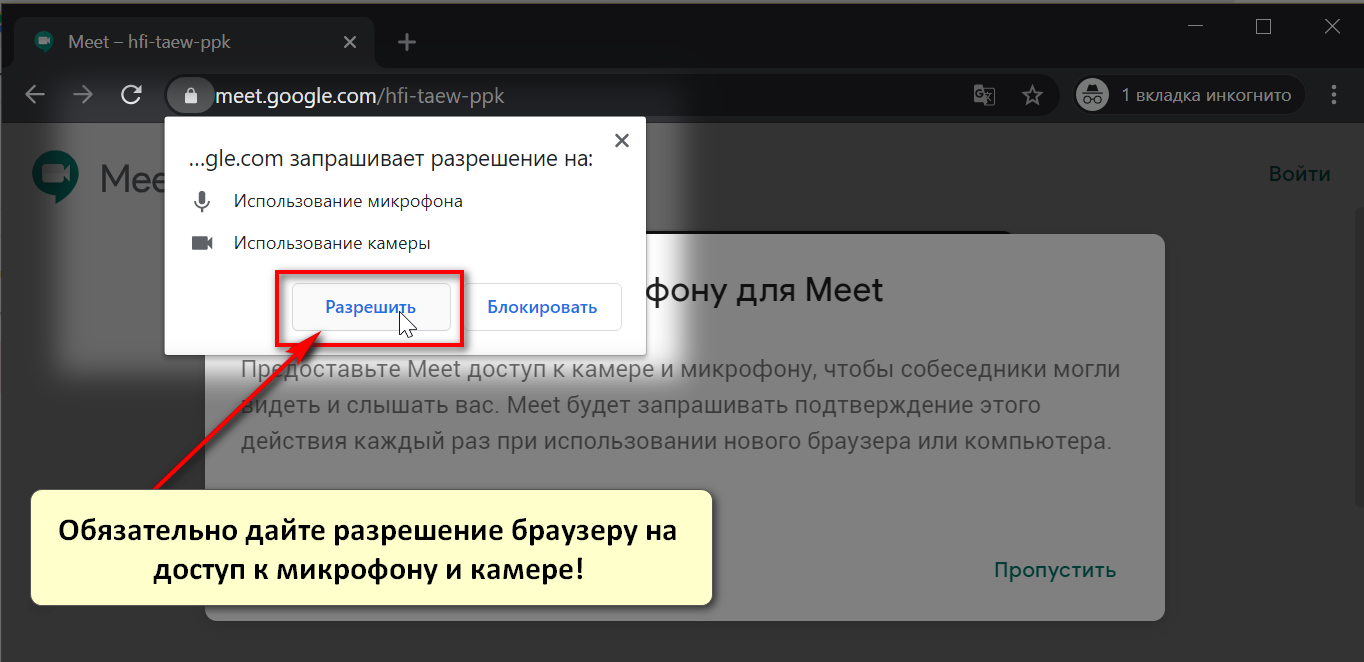Image resolution: width=1364 pixels, height=662 pixels.
Task: Maximize the Chrome window
Action: click(x=1264, y=27)
